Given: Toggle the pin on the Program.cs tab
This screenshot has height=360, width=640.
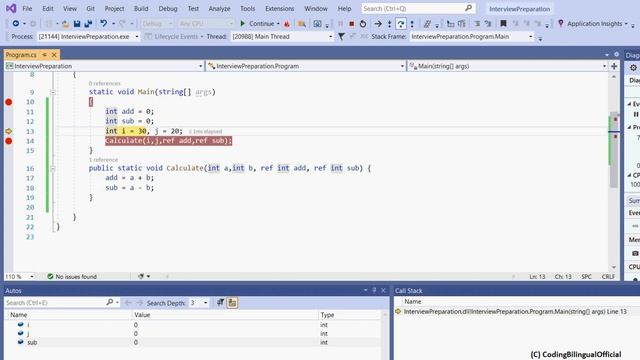Looking at the screenshot, I should [x=44, y=55].
